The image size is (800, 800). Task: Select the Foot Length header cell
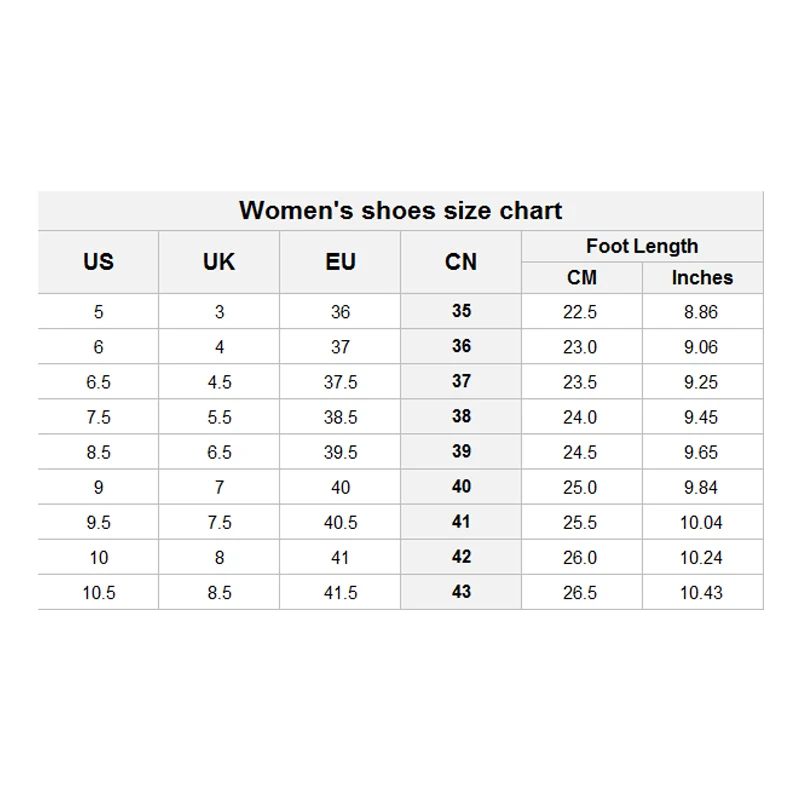[642, 246]
